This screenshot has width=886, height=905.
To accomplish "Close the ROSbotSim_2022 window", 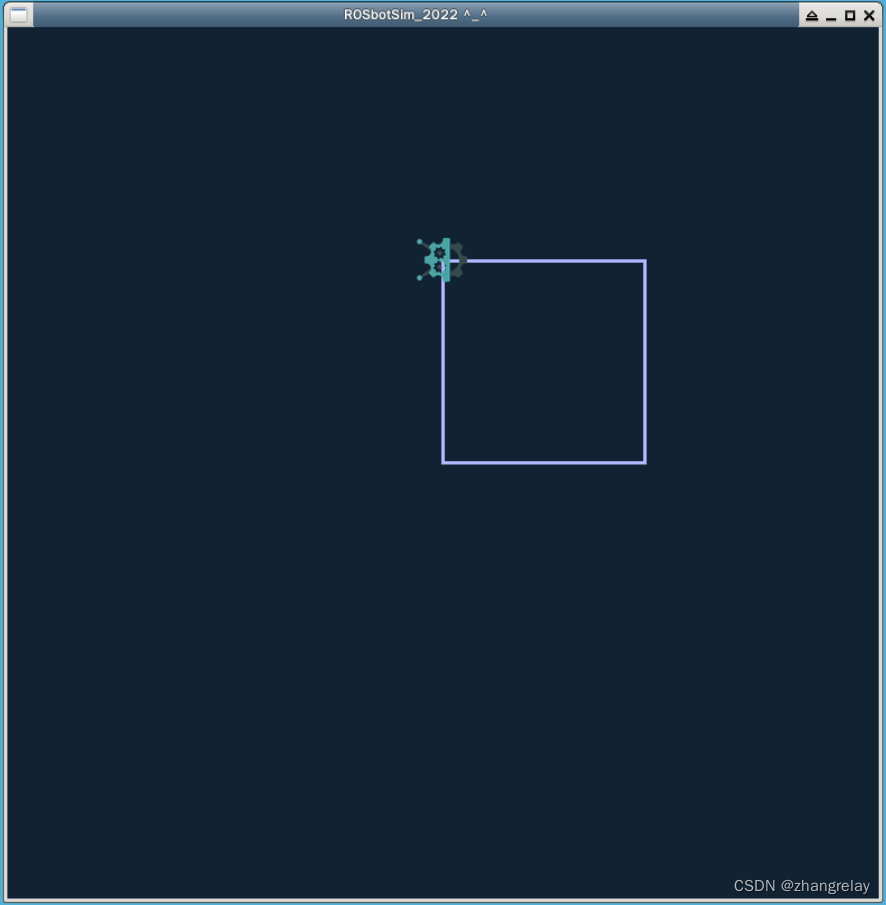I will click(x=869, y=16).
